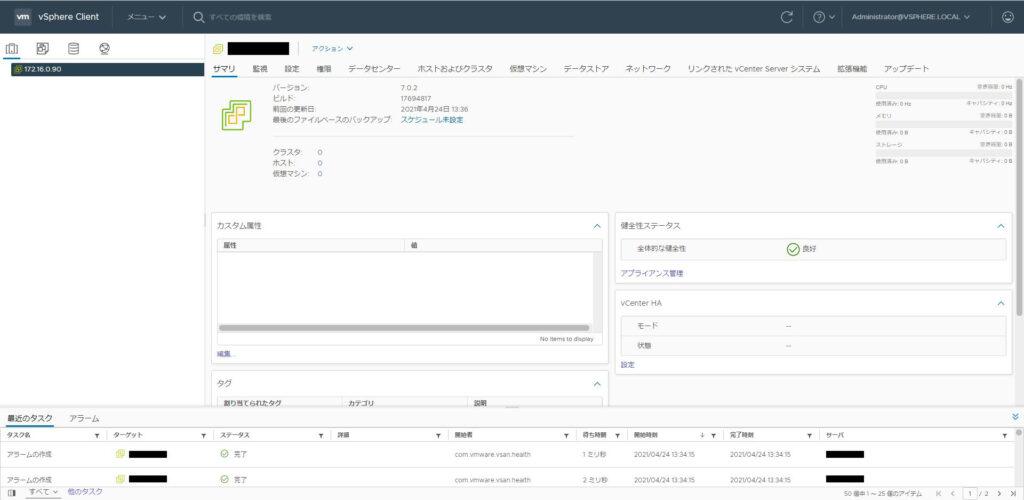Collapse the vCenter HA panel
This screenshot has width=1024, height=500.
[1001, 304]
